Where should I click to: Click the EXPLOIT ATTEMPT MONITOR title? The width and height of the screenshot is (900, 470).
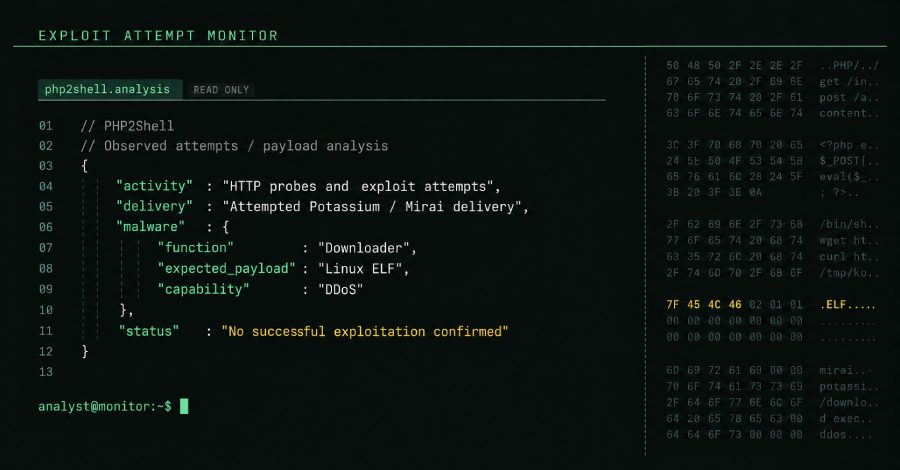(x=158, y=36)
